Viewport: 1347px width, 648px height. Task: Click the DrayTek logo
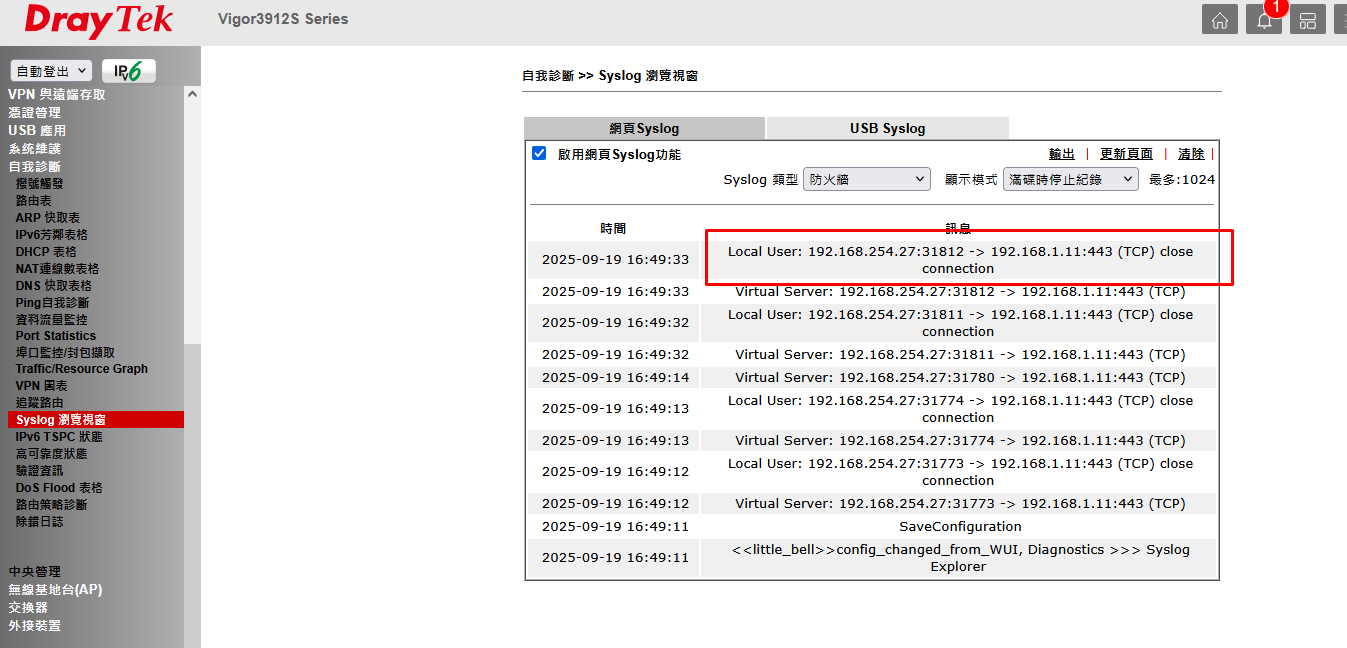pyautogui.click(x=98, y=21)
